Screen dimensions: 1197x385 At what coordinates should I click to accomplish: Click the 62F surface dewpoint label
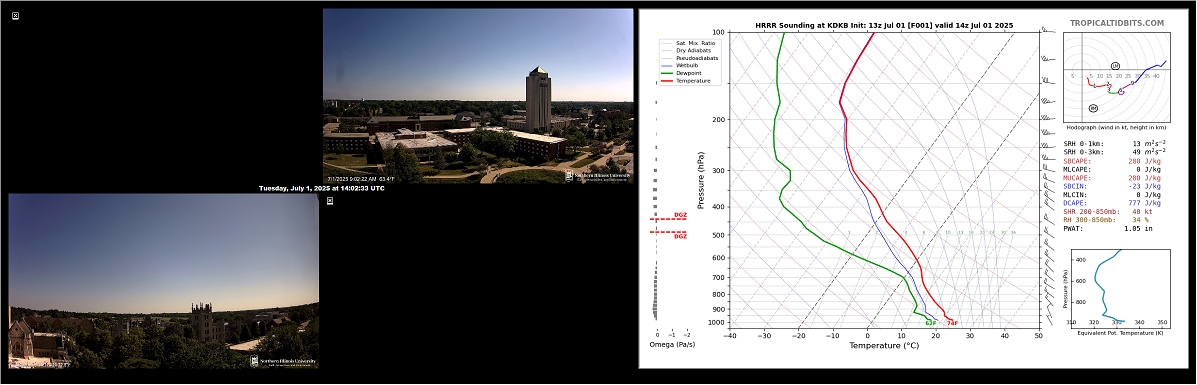[x=931, y=323]
